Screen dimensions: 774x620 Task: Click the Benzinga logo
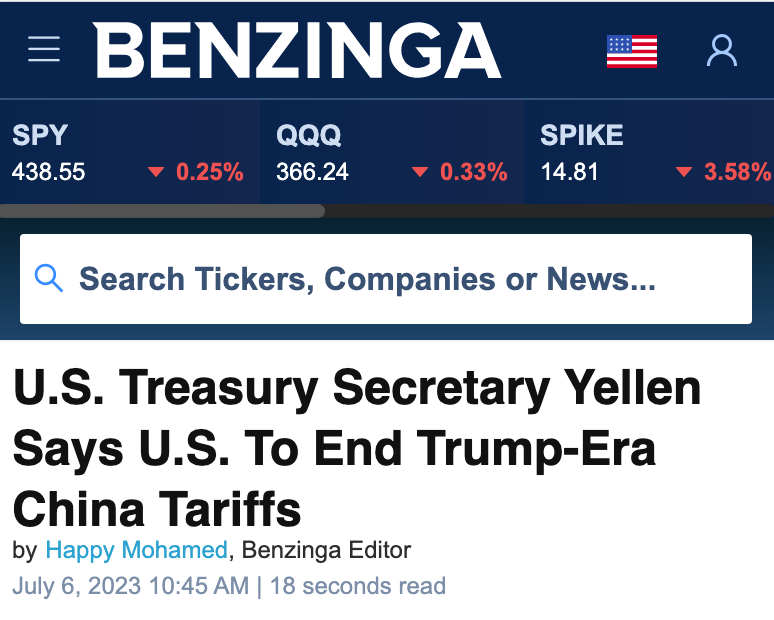click(298, 50)
